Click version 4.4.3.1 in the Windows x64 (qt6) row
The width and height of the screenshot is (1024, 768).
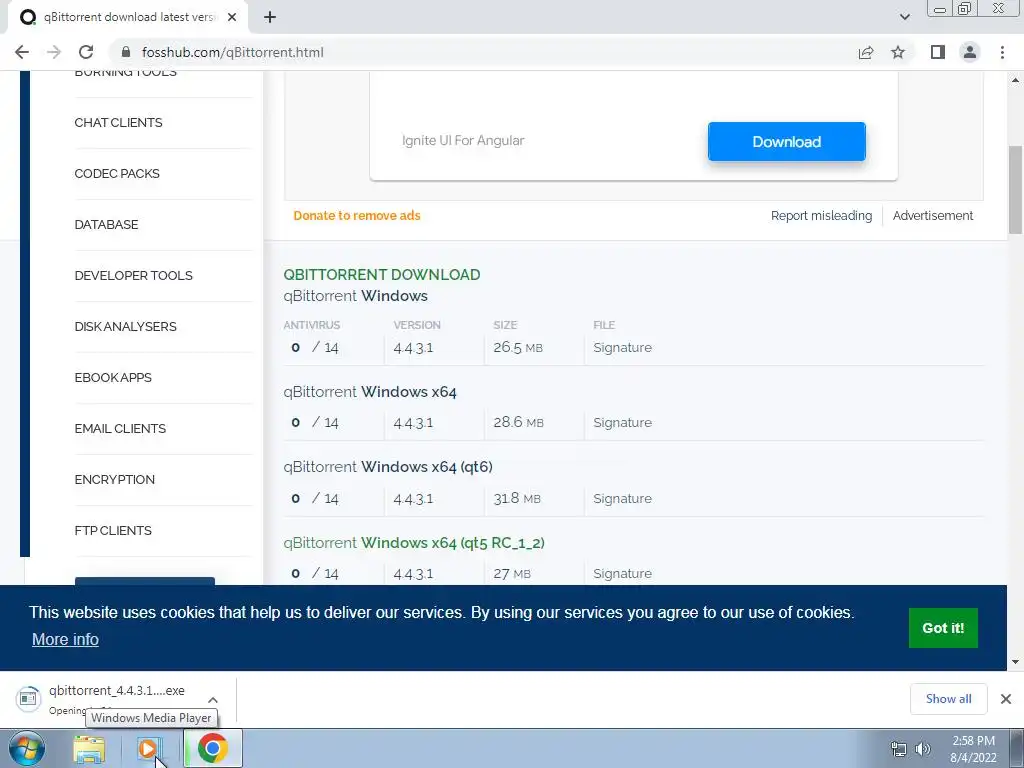pos(413,498)
